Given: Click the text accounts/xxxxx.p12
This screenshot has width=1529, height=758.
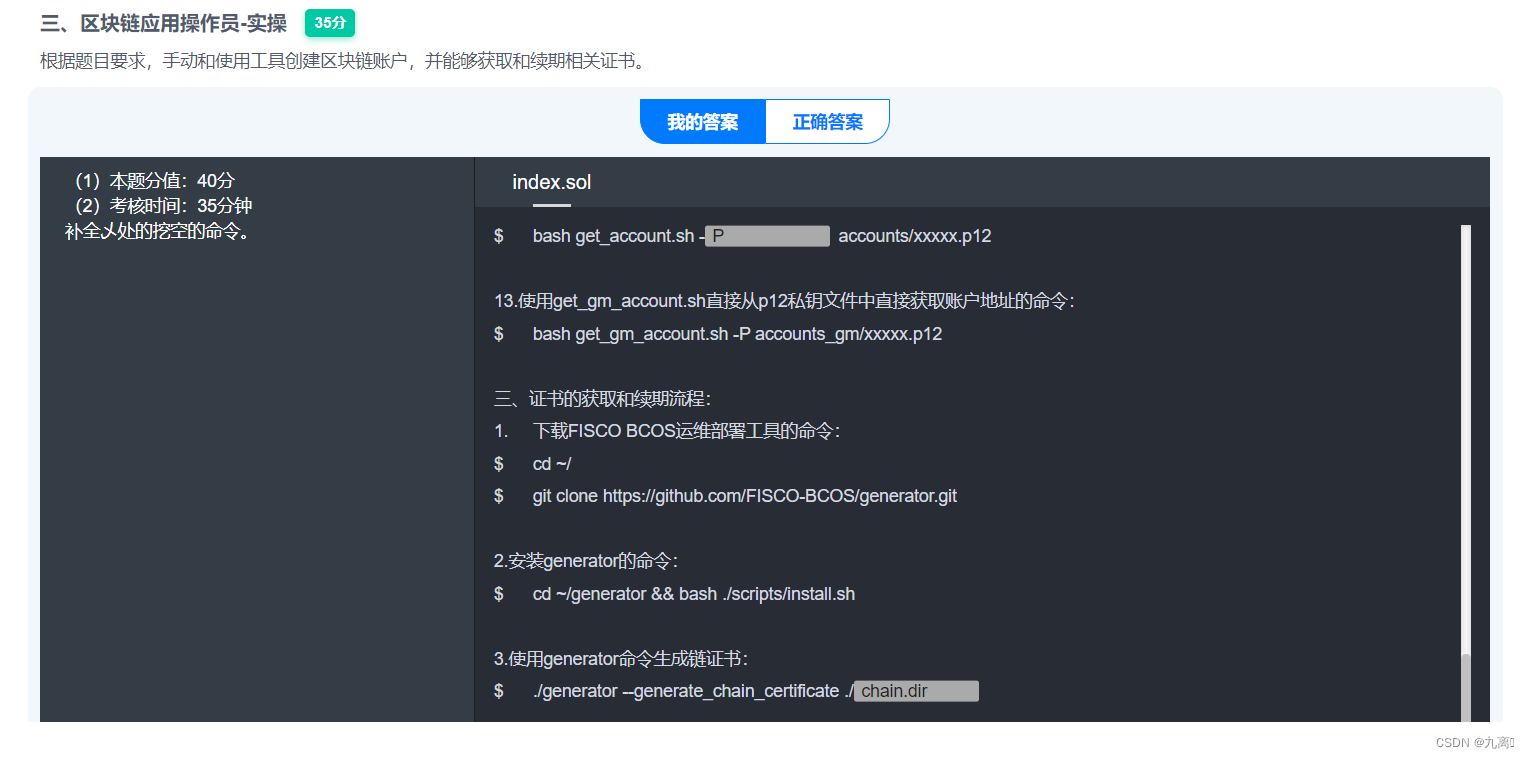Looking at the screenshot, I should (x=915, y=236).
